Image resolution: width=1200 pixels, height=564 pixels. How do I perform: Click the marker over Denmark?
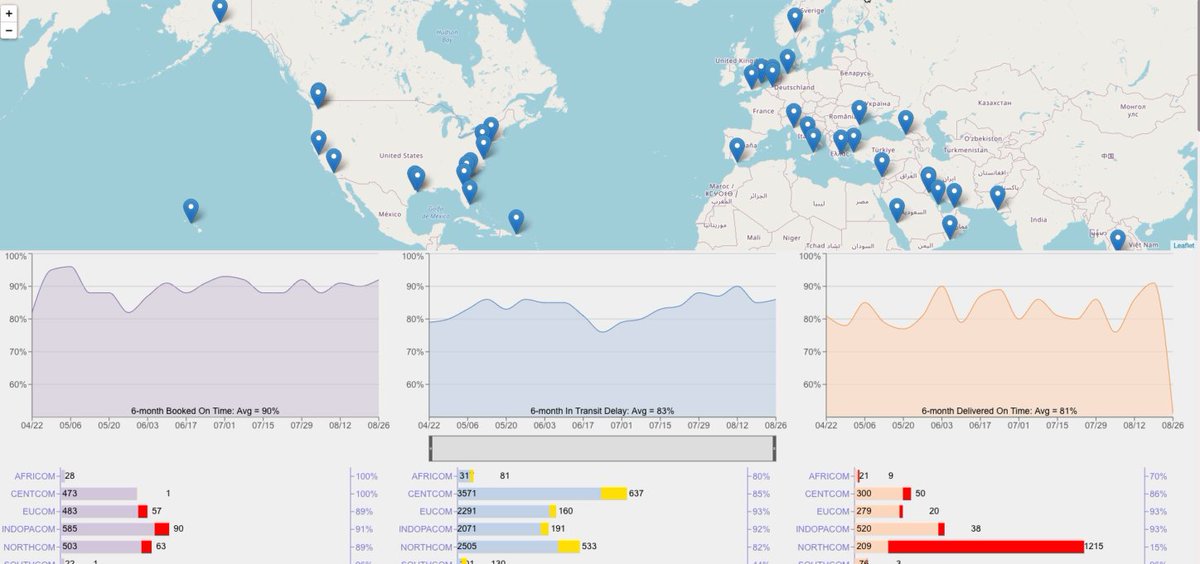[x=787, y=61]
